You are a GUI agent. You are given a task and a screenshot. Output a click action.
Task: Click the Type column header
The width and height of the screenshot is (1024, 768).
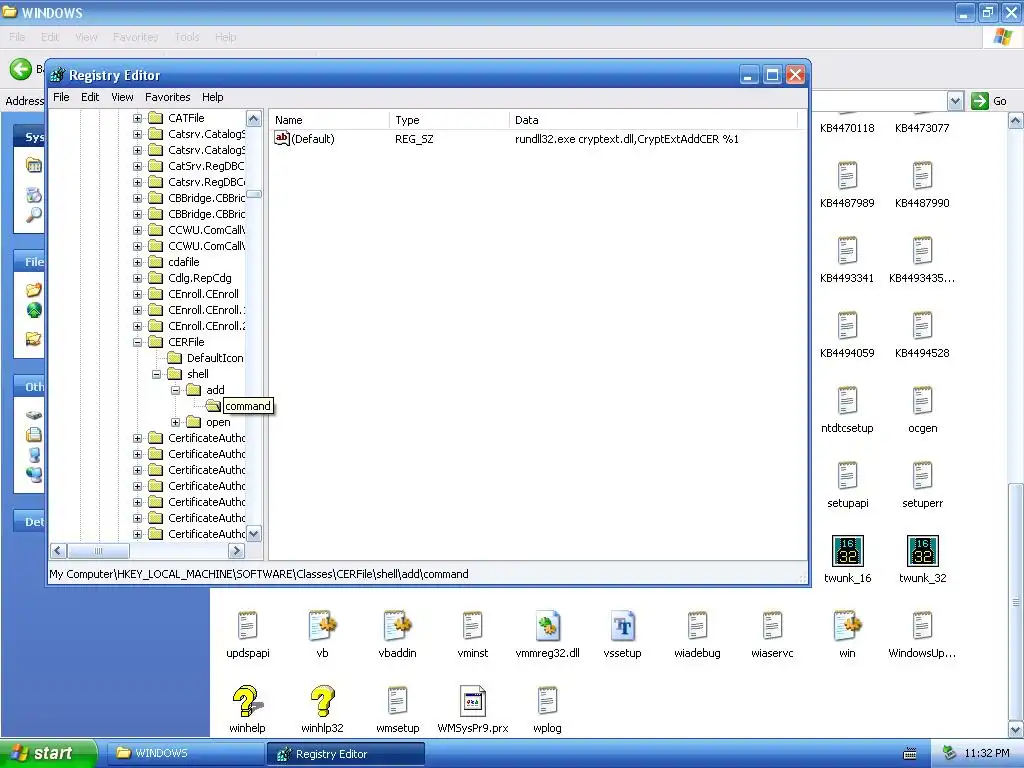pyautogui.click(x=449, y=120)
